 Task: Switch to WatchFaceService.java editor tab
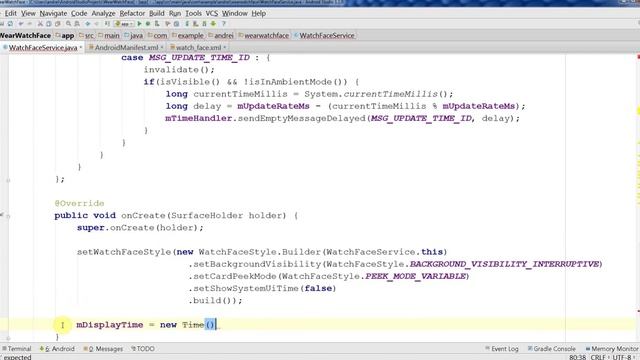[43, 48]
